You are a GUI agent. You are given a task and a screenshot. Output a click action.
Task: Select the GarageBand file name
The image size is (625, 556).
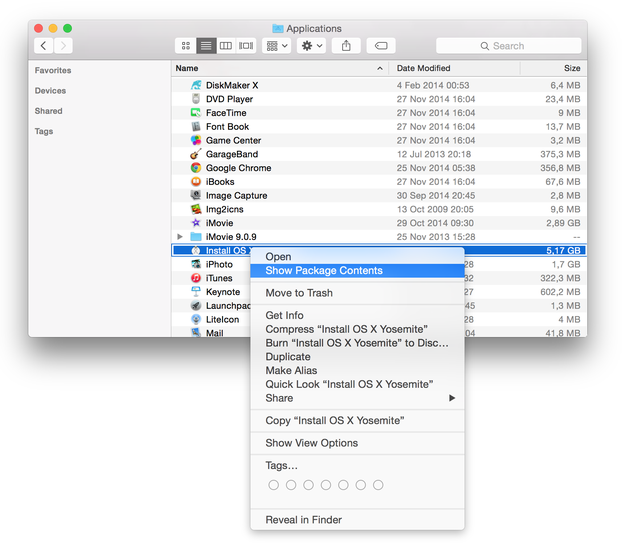(232, 154)
